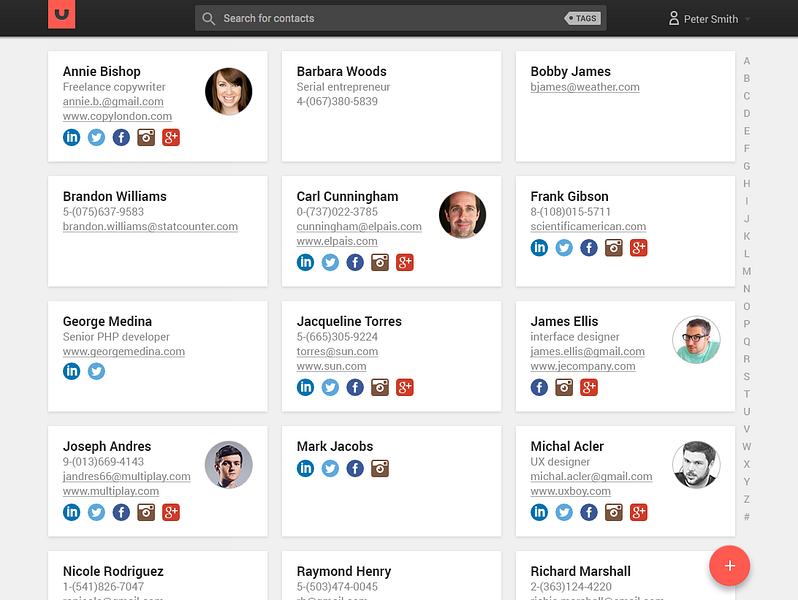Image resolution: width=798 pixels, height=600 pixels.
Task: Open James Ellis's Google Plus icon
Action: pyautogui.click(x=589, y=387)
